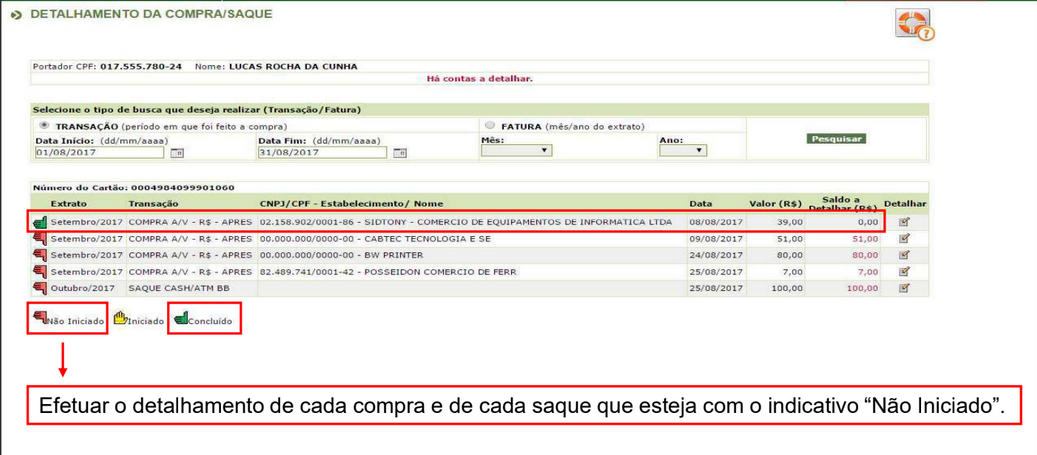
Task: Open the Mês dropdown
Action: 517,151
